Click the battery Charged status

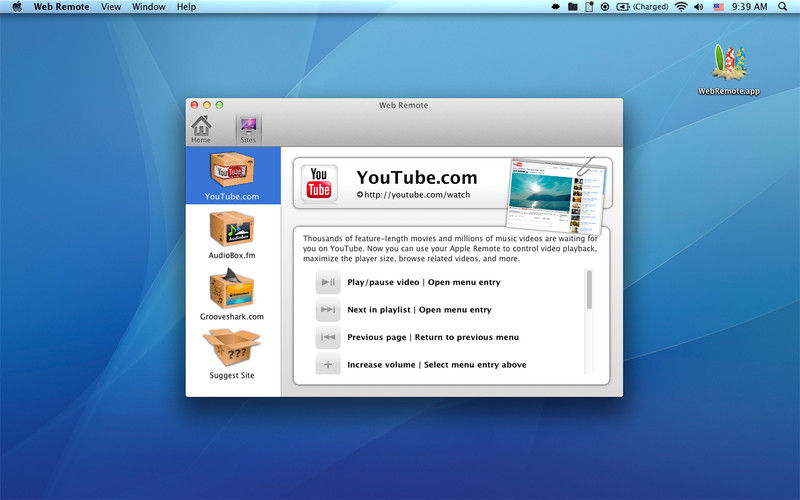coord(642,7)
